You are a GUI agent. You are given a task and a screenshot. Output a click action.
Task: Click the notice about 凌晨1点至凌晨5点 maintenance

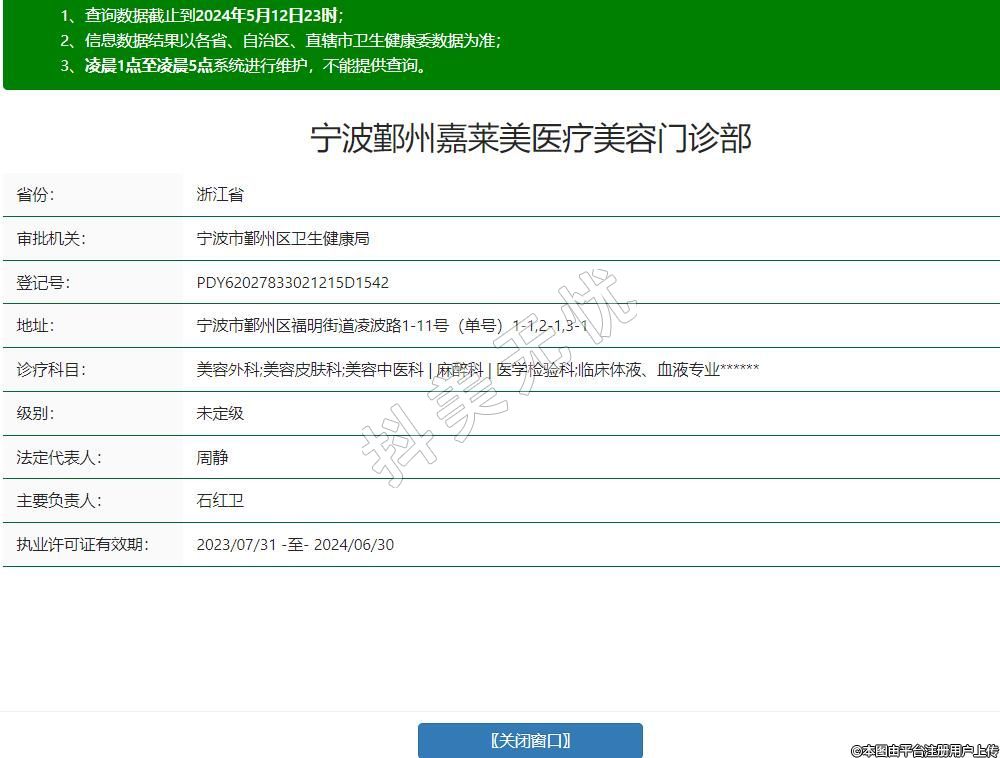pos(255,66)
